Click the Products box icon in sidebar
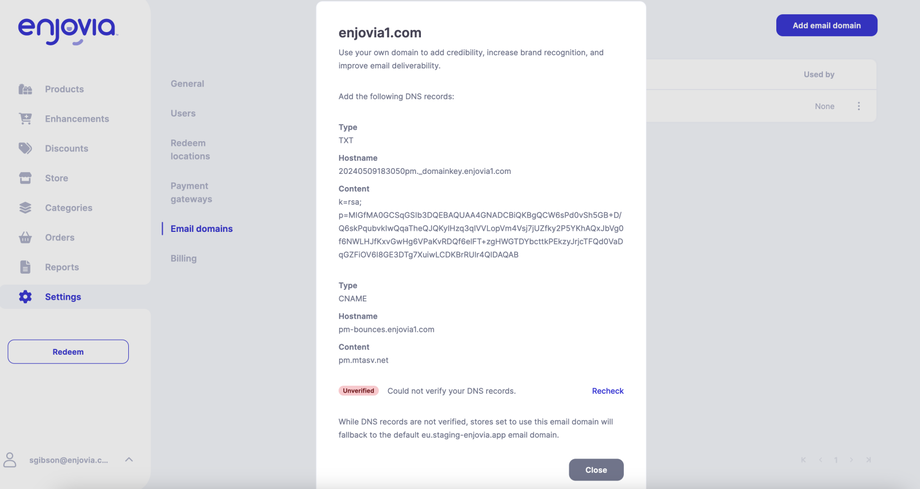The image size is (920, 489). pos(25,89)
